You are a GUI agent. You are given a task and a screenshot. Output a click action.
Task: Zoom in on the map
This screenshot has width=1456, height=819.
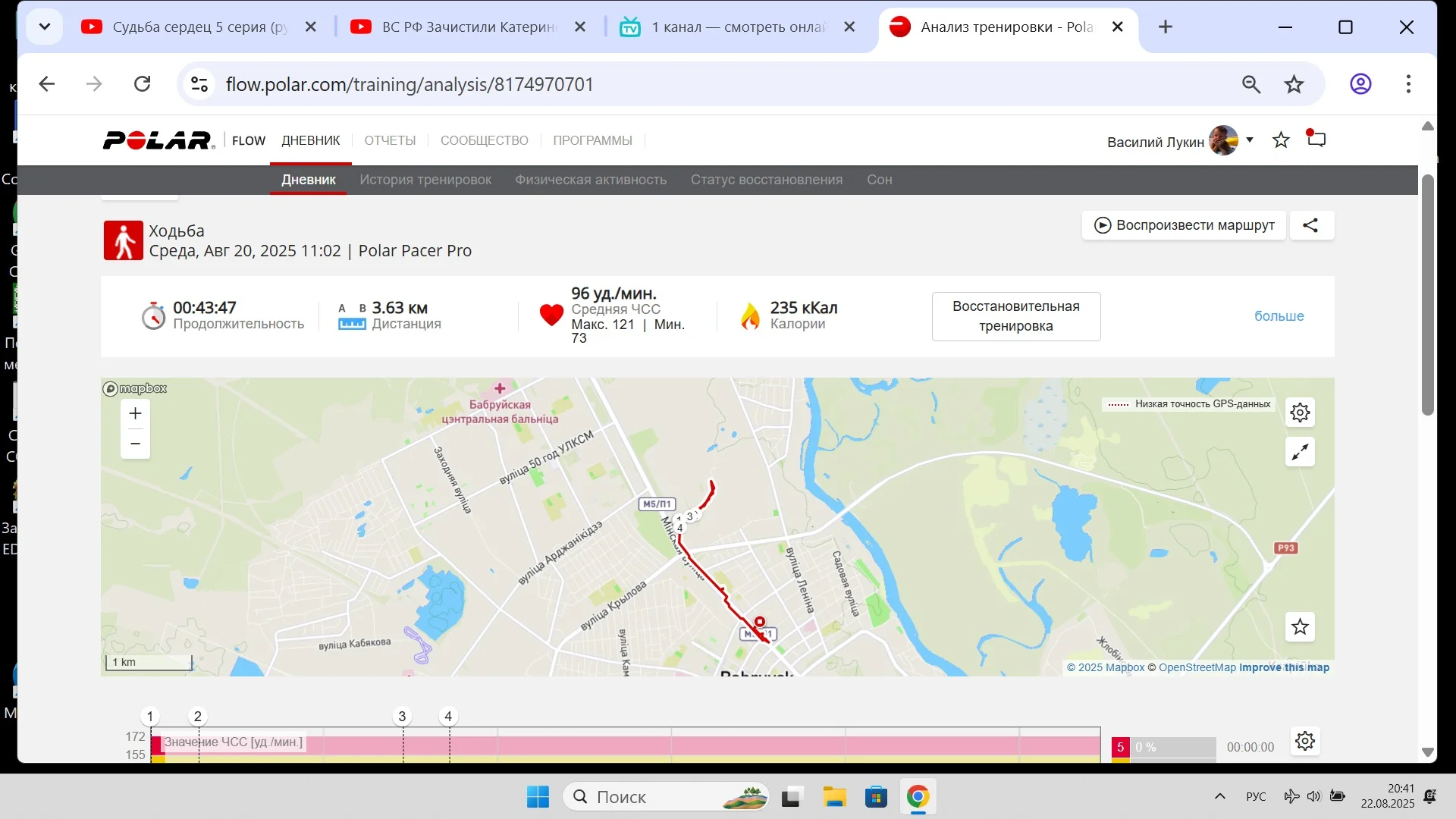click(x=135, y=414)
